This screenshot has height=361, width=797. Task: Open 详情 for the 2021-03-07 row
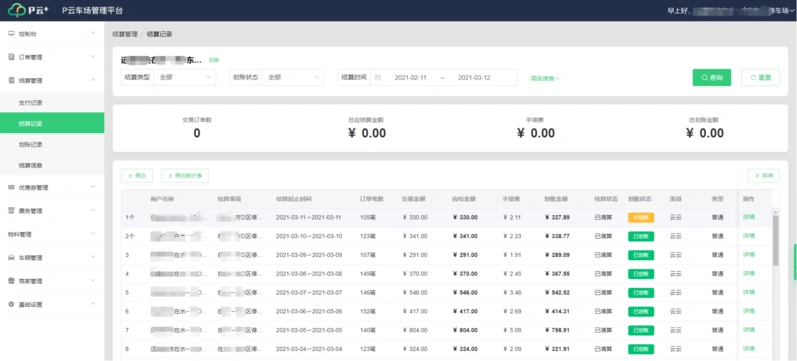click(749, 292)
